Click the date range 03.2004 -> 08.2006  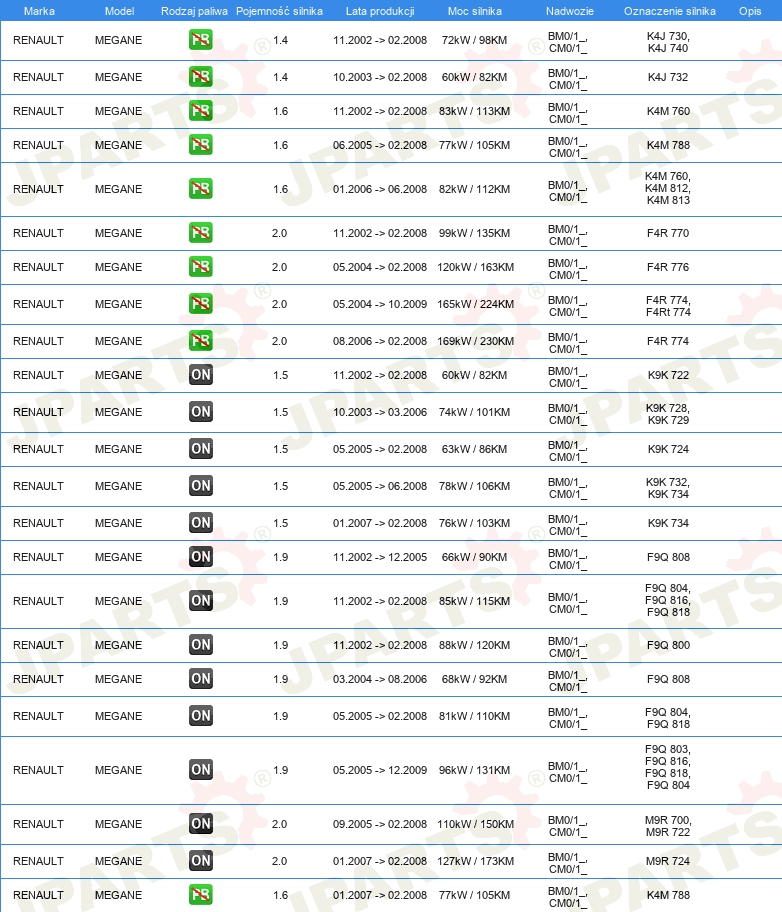click(380, 679)
